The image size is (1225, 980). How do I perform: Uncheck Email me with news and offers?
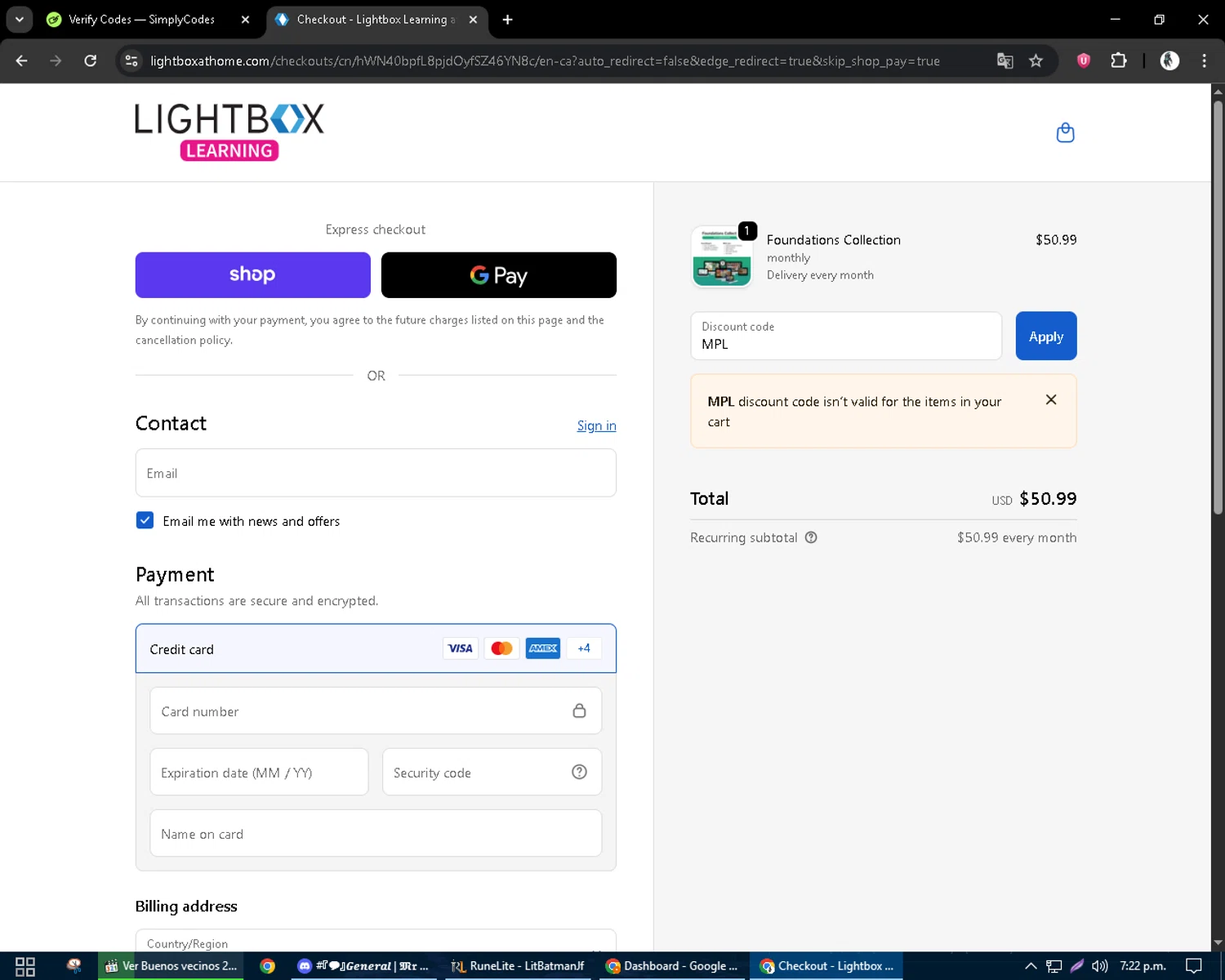click(145, 520)
